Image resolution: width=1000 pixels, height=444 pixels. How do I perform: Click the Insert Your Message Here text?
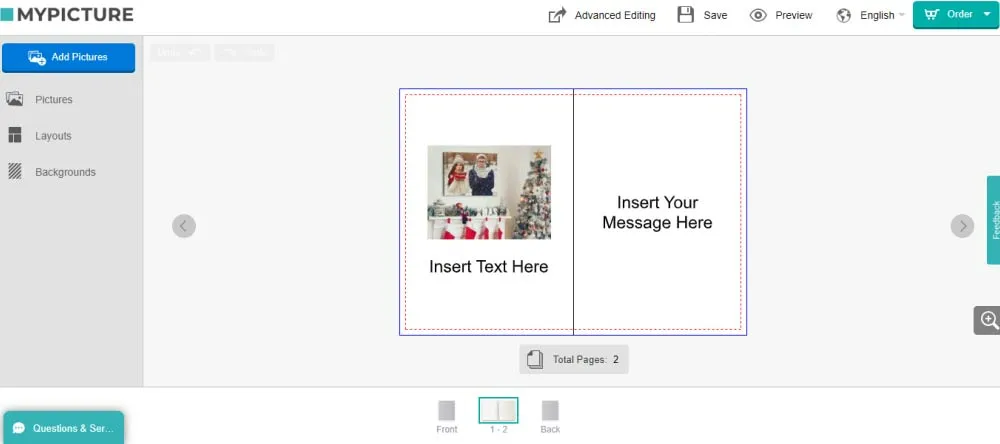pos(657,212)
